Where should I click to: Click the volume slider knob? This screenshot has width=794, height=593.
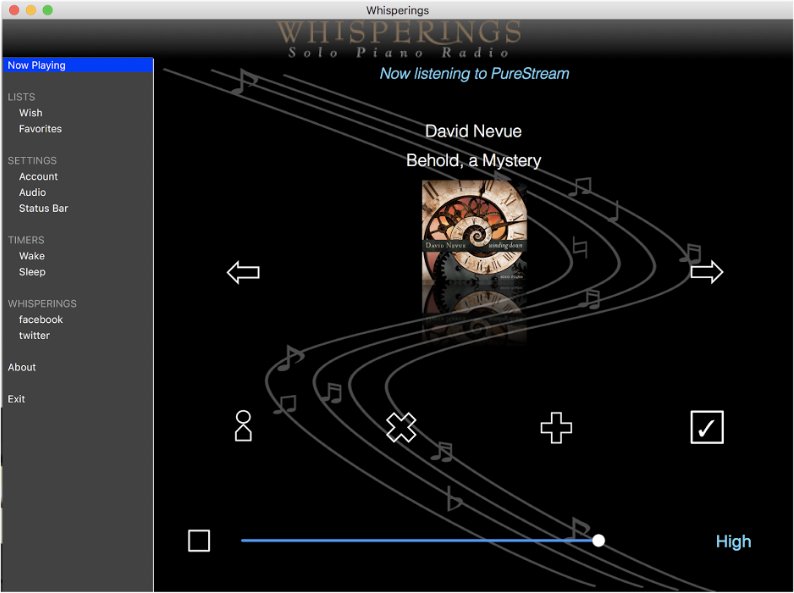pyautogui.click(x=599, y=540)
